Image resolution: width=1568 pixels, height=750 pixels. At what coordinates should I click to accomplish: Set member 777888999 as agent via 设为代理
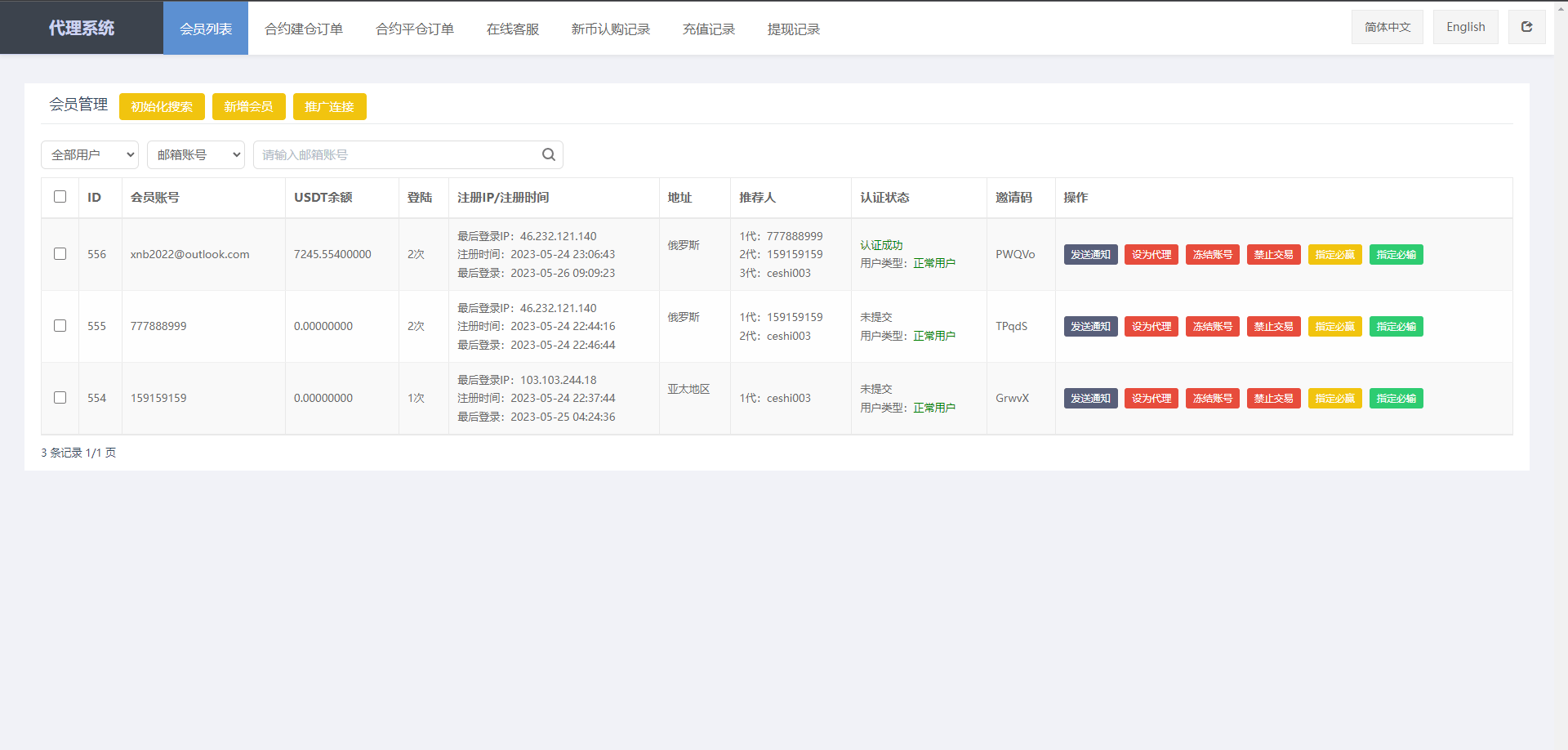tap(1151, 326)
